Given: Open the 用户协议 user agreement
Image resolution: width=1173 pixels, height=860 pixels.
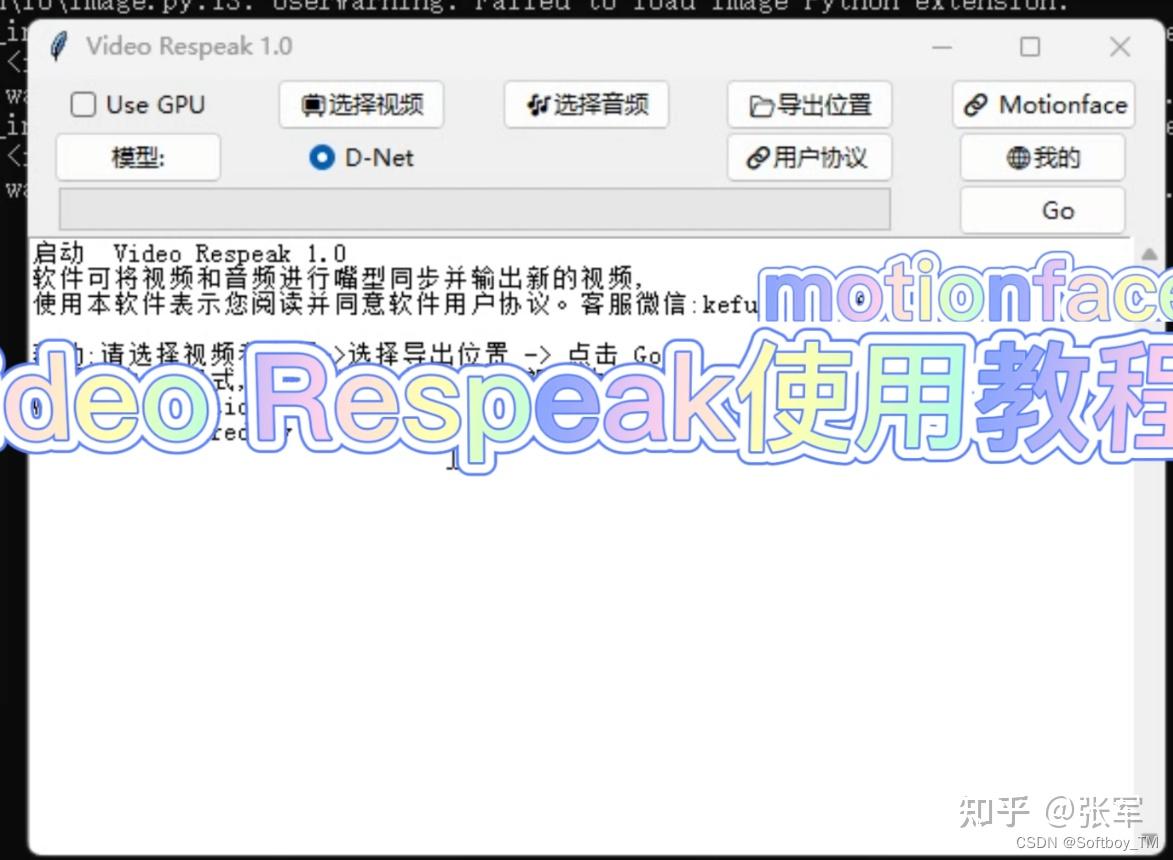Looking at the screenshot, I should point(809,158).
